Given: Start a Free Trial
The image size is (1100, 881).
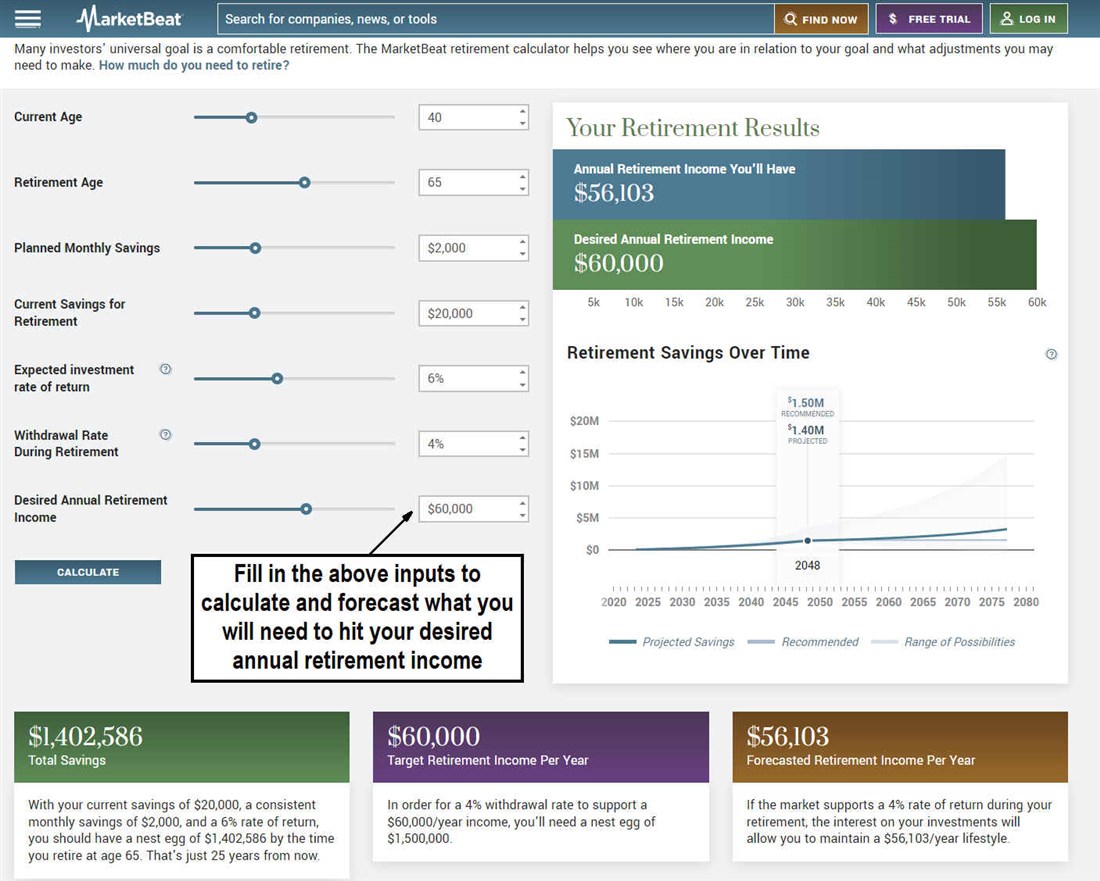Looking at the screenshot, I should pyautogui.click(x=929, y=19).
